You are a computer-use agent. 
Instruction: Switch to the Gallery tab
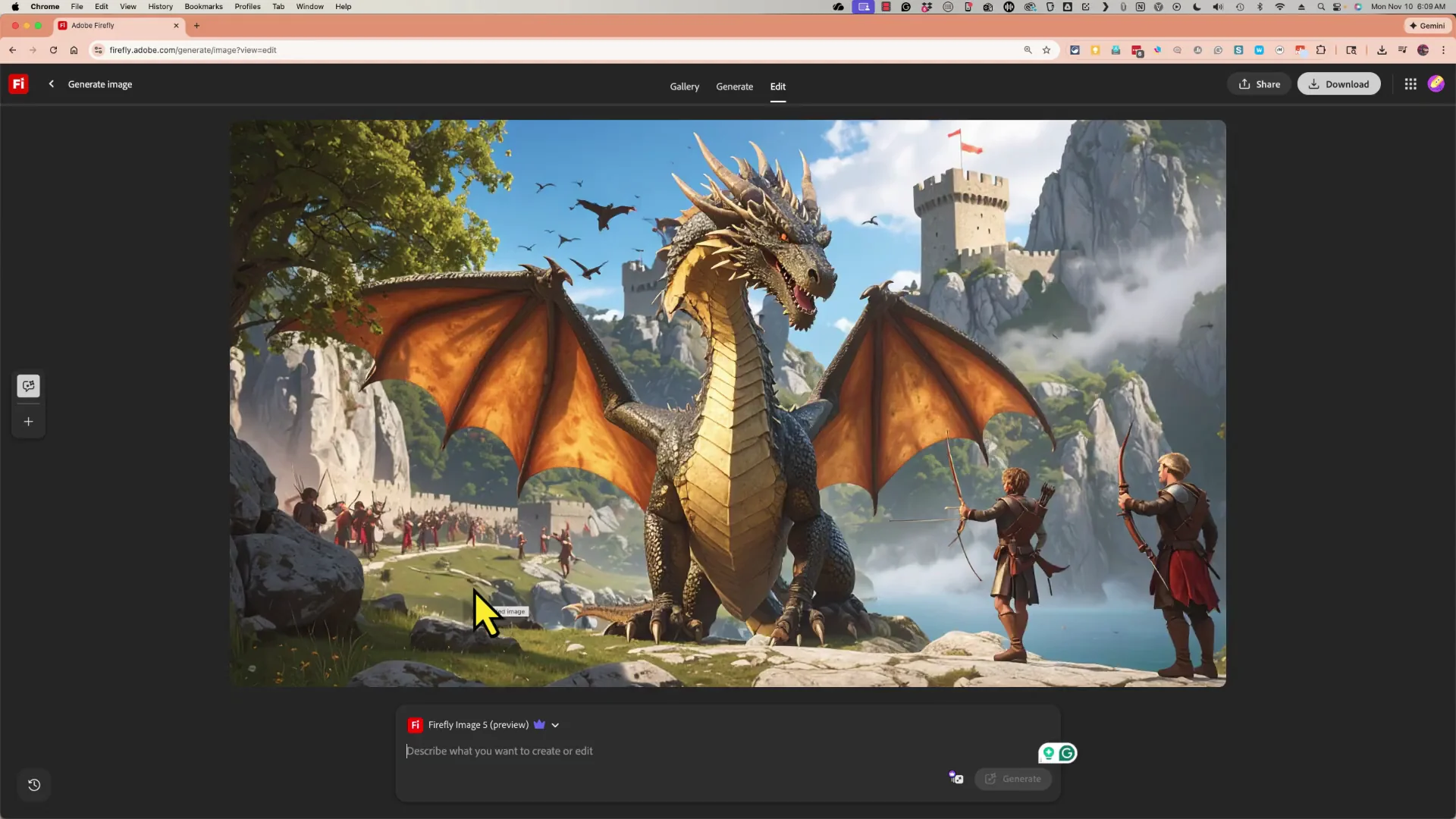click(684, 86)
